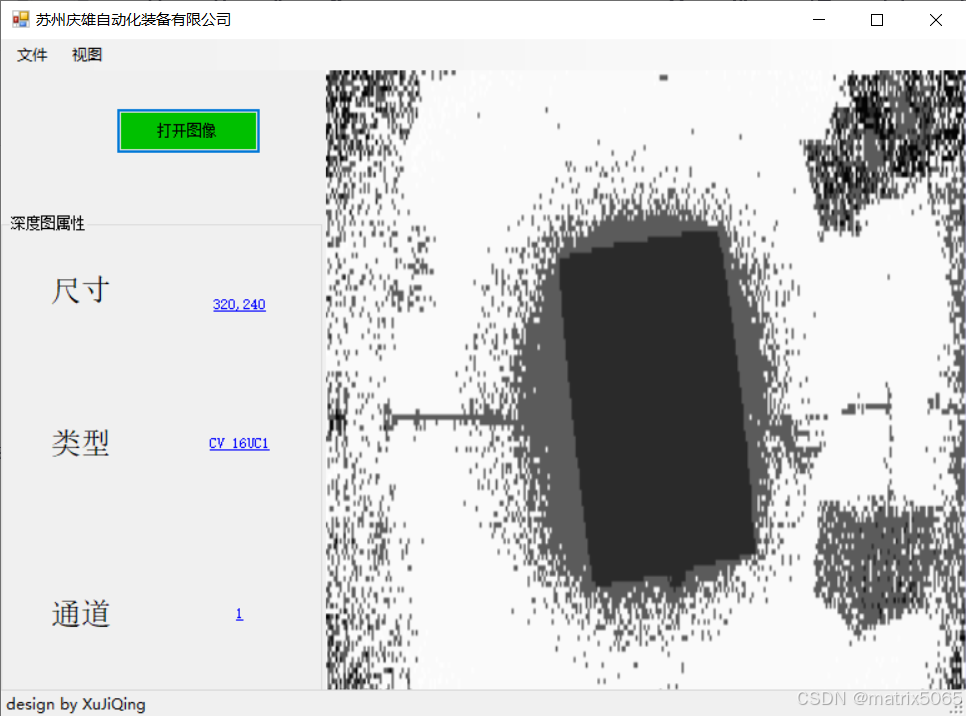The width and height of the screenshot is (966, 716).
Task: Click the depth image display area
Action: pos(646,380)
